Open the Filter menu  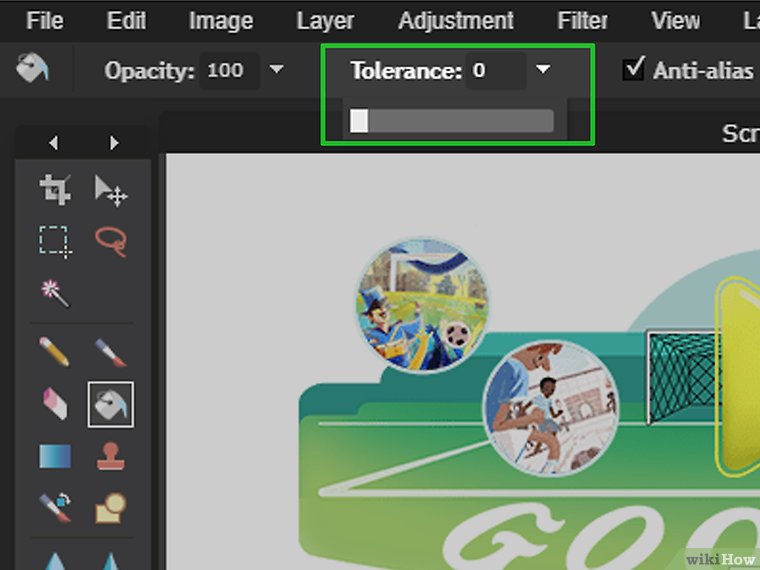point(582,20)
